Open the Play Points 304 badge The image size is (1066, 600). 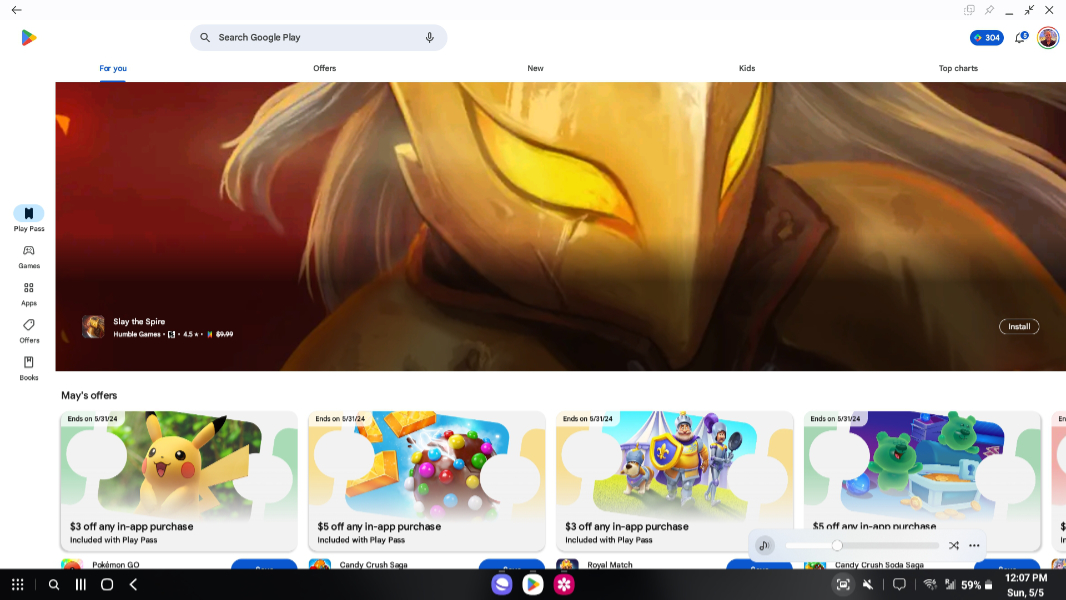coord(986,38)
